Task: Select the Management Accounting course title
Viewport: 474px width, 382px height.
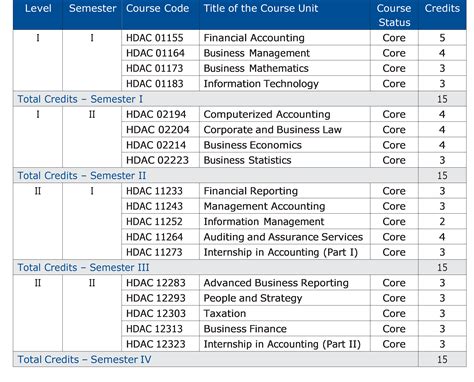Action: 264,207
